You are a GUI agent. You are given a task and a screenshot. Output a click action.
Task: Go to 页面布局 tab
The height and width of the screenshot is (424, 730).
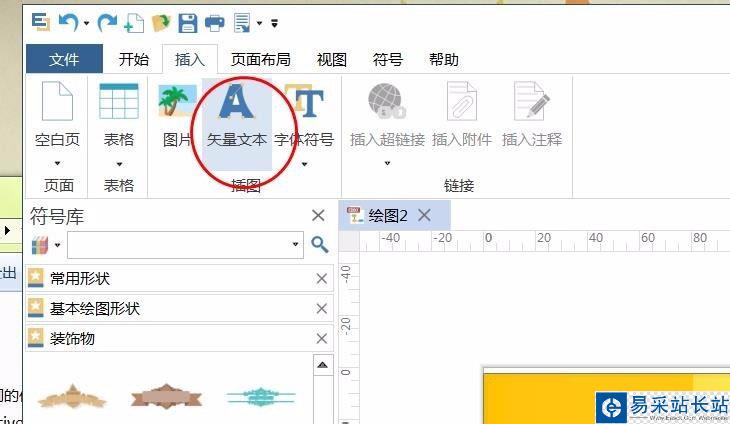[261, 59]
